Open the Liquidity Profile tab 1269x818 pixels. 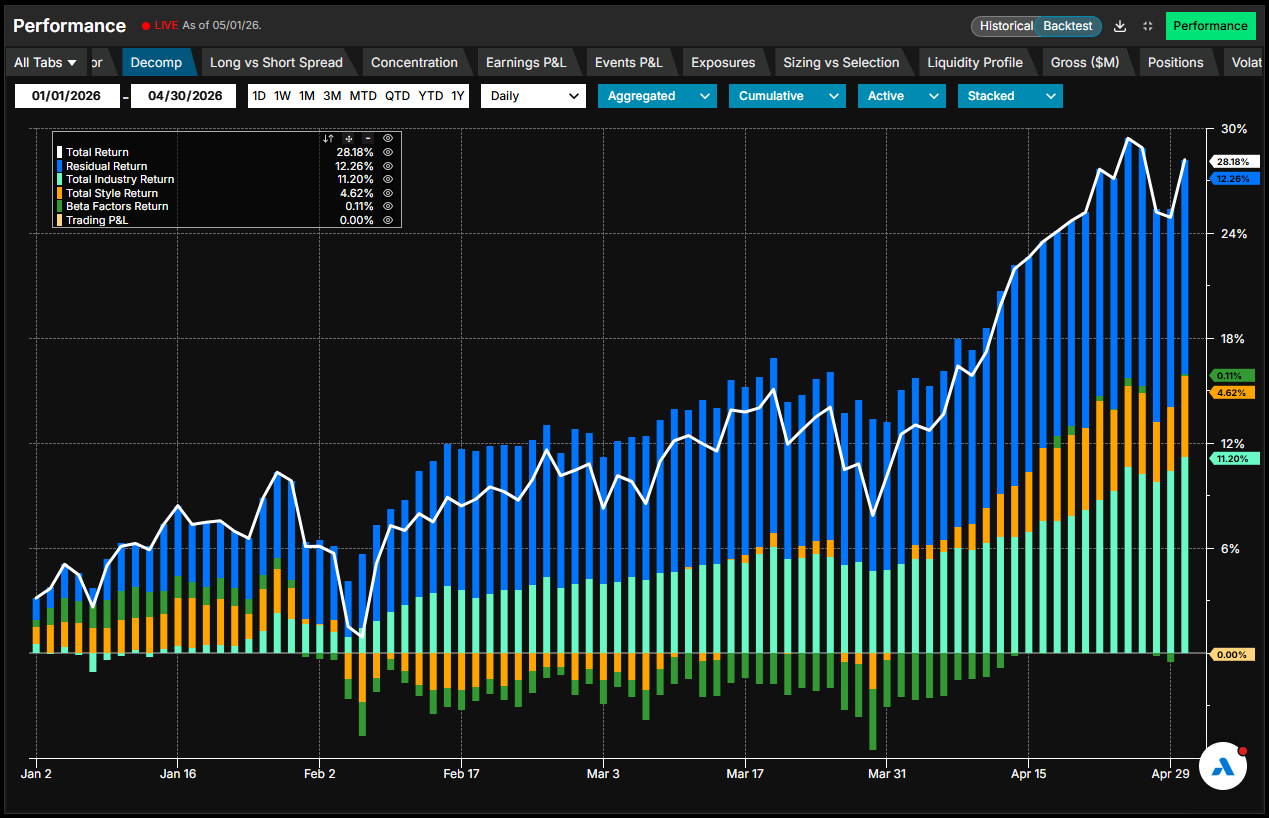pos(975,62)
